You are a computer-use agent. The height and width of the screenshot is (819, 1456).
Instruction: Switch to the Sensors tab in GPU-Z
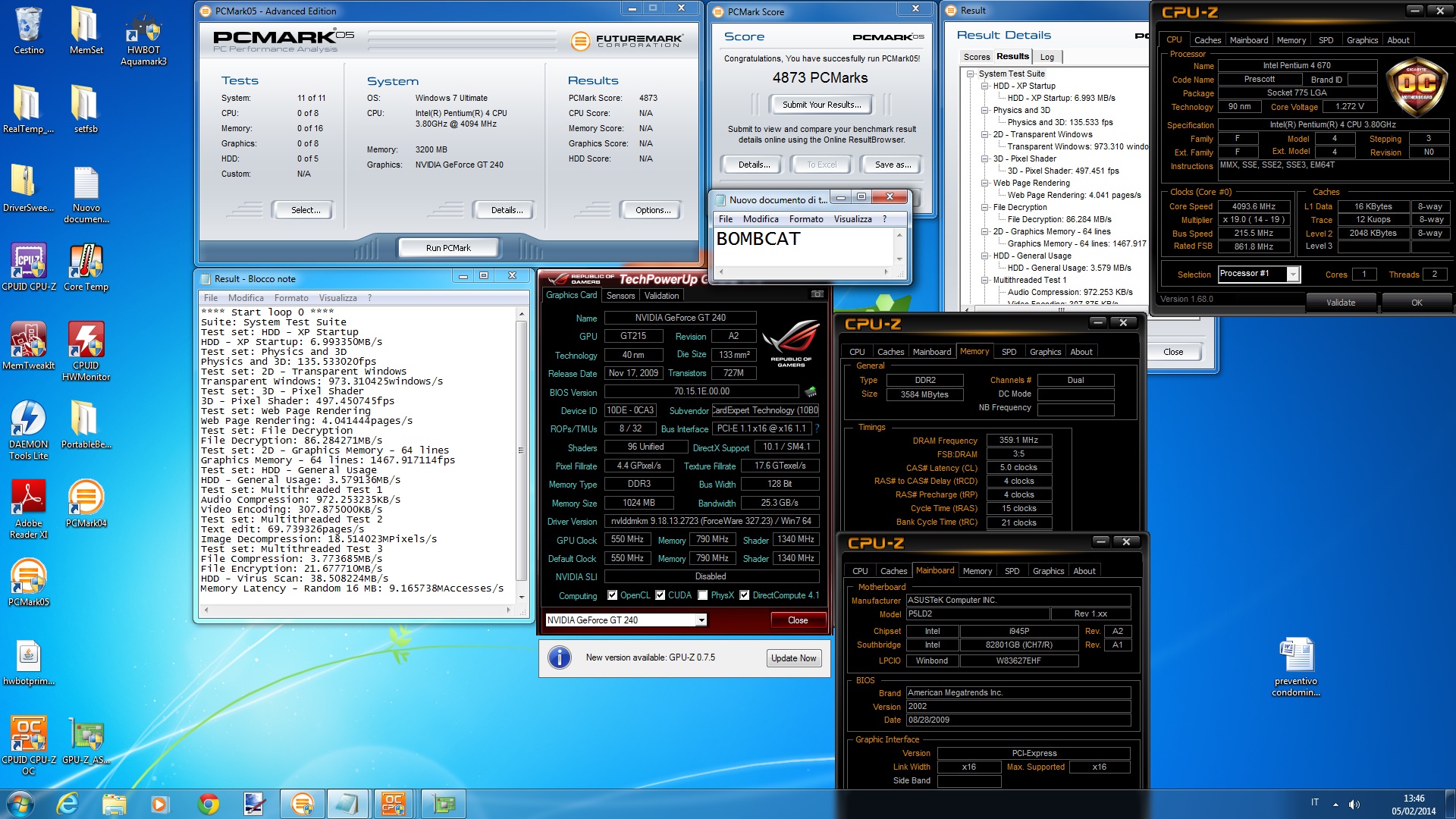tap(620, 296)
